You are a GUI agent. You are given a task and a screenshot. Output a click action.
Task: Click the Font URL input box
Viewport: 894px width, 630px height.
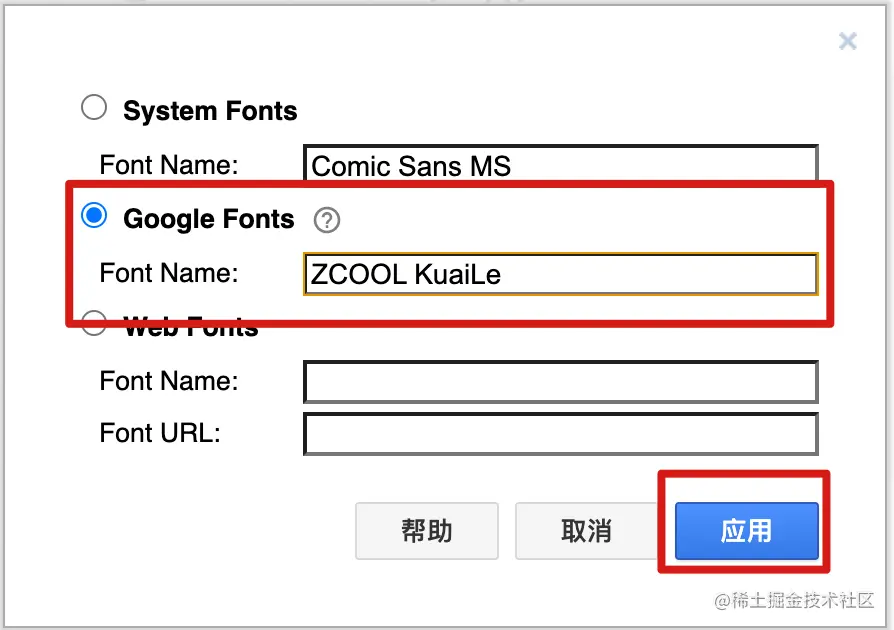click(560, 433)
